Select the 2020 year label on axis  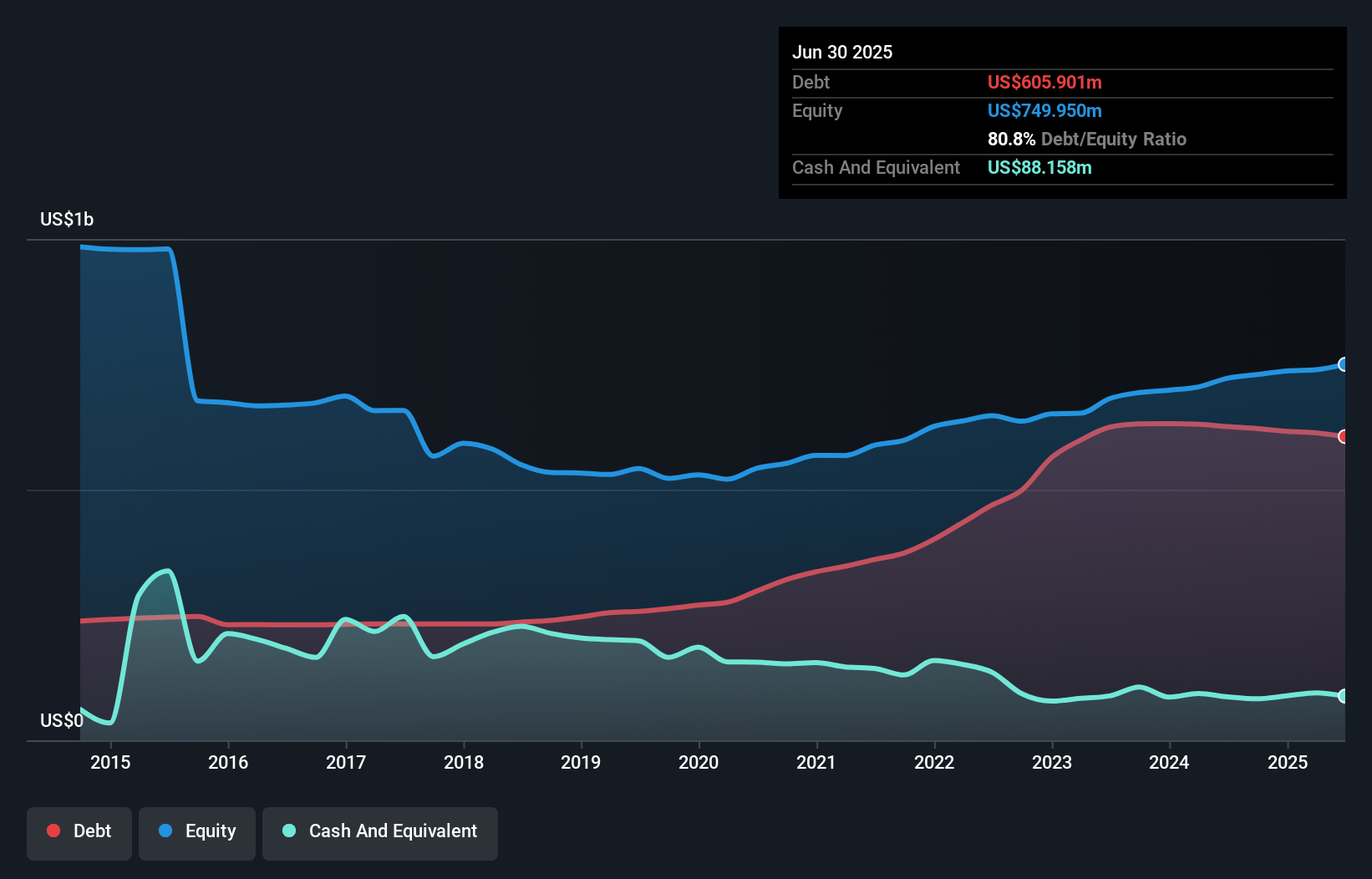(699, 763)
